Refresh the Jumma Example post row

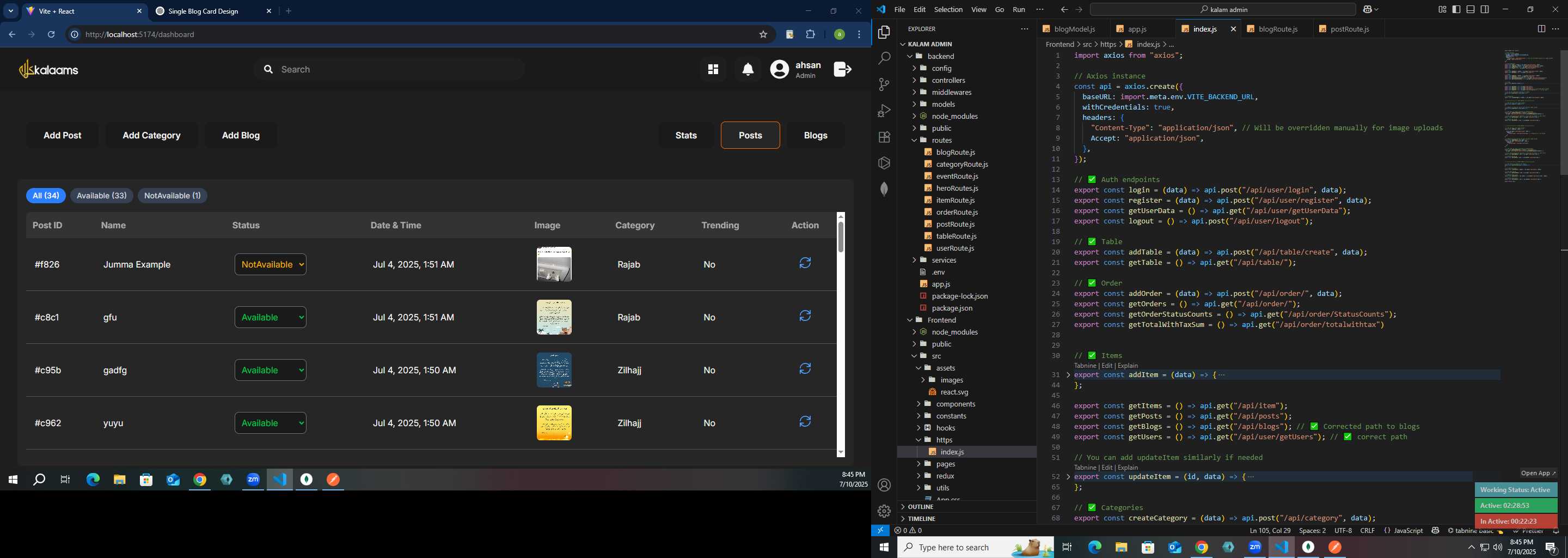[805, 263]
